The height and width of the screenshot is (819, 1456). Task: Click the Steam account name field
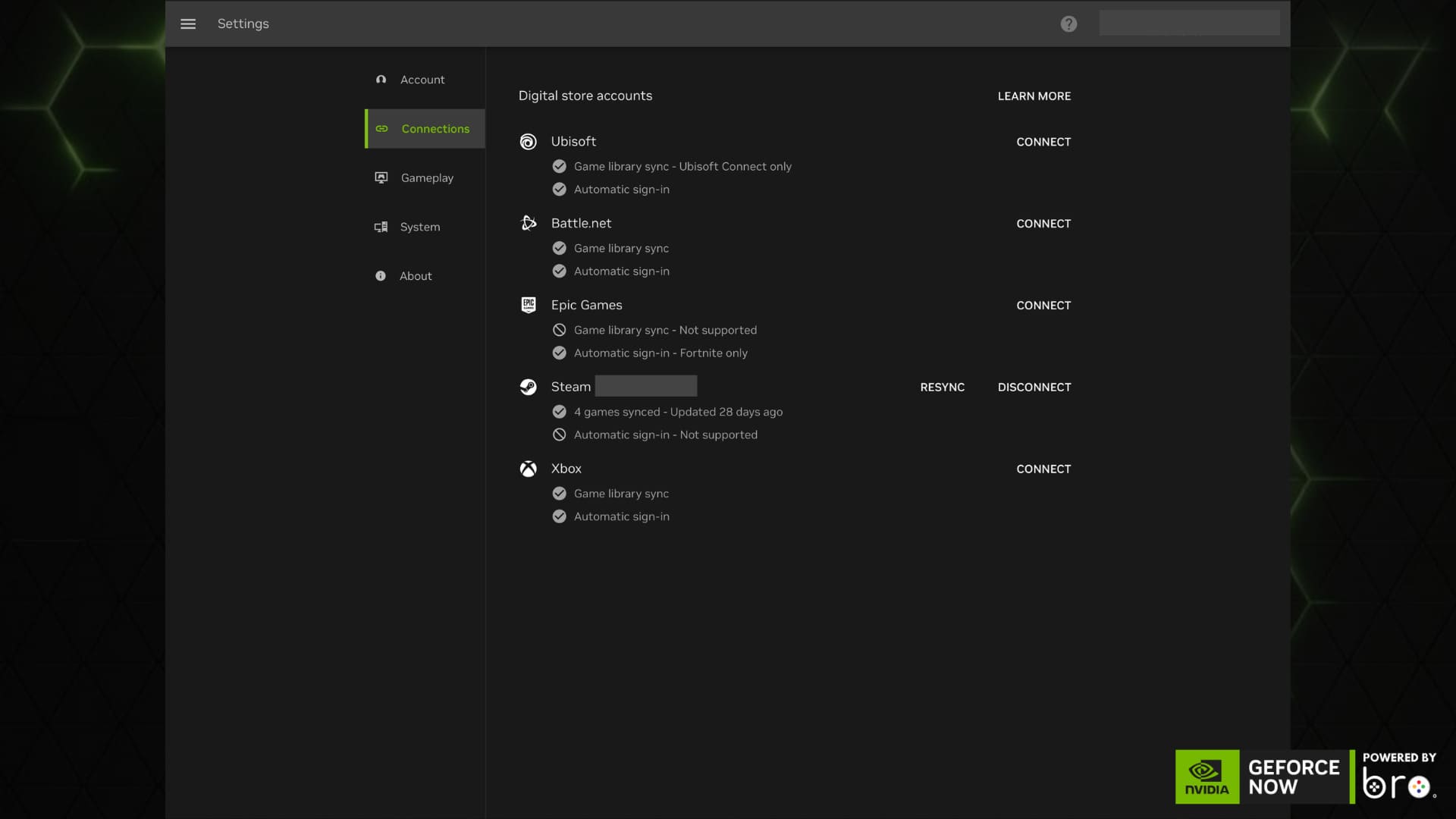tap(646, 386)
